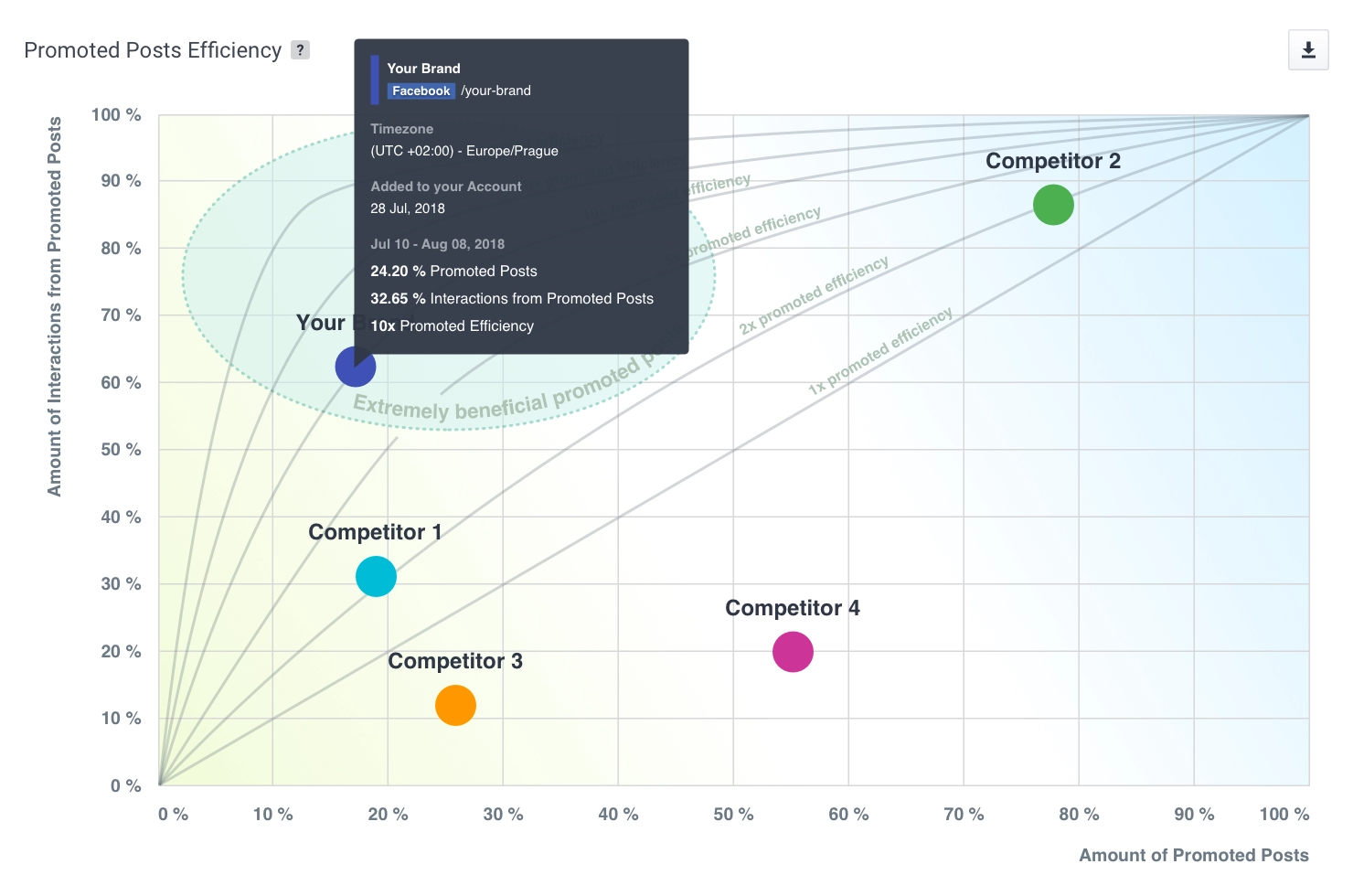Click the 24.20 % Promoted Posts value
Screen dimensions: 1353x896
tap(453, 271)
